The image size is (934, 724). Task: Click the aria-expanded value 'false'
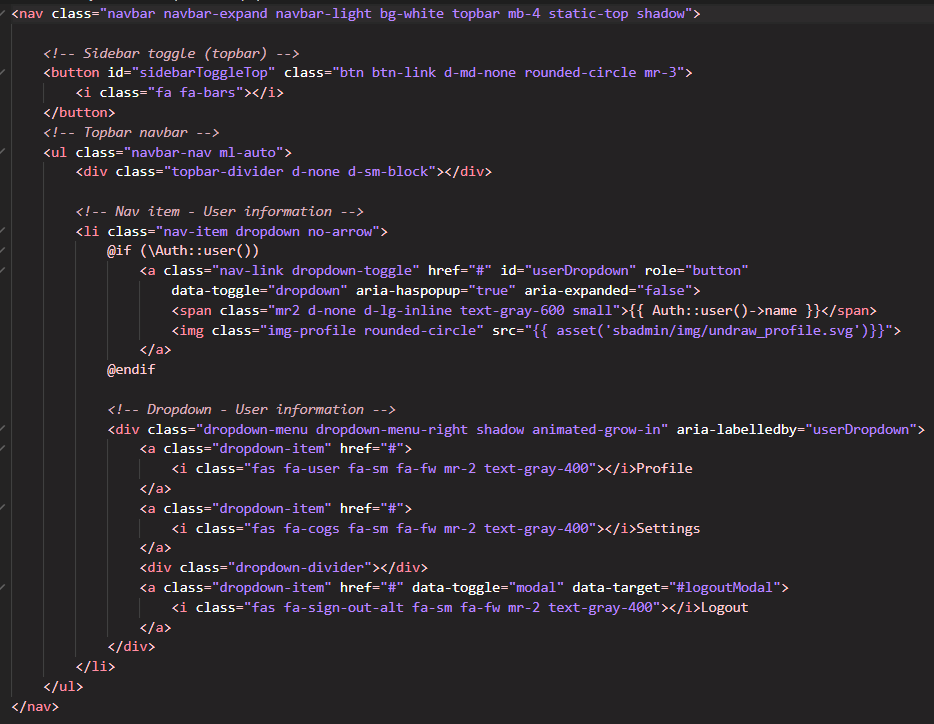[664, 291]
